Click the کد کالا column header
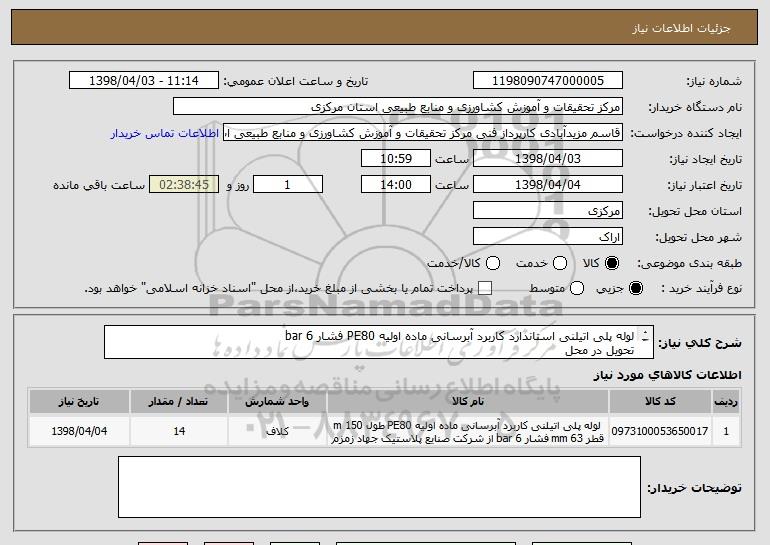 click(x=660, y=402)
